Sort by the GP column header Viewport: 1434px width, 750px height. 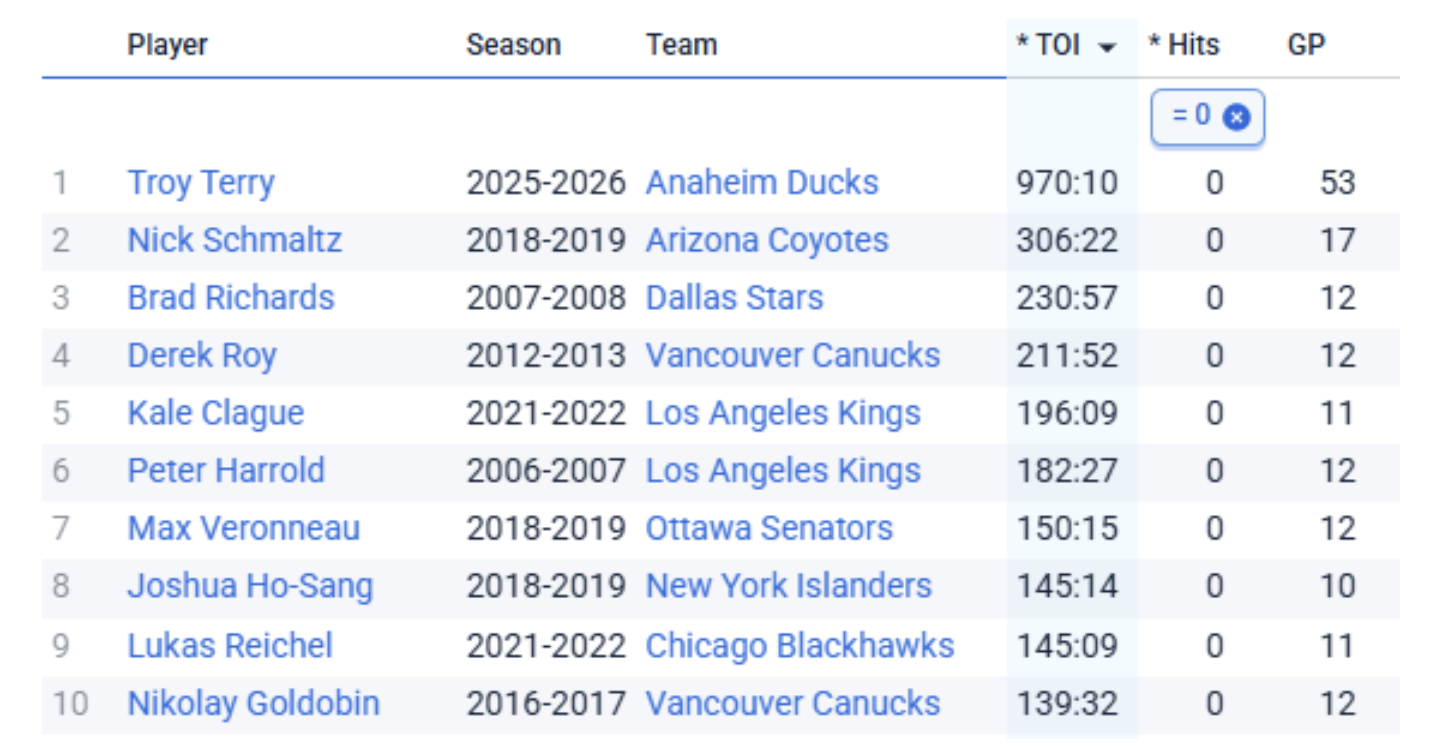pos(1306,45)
